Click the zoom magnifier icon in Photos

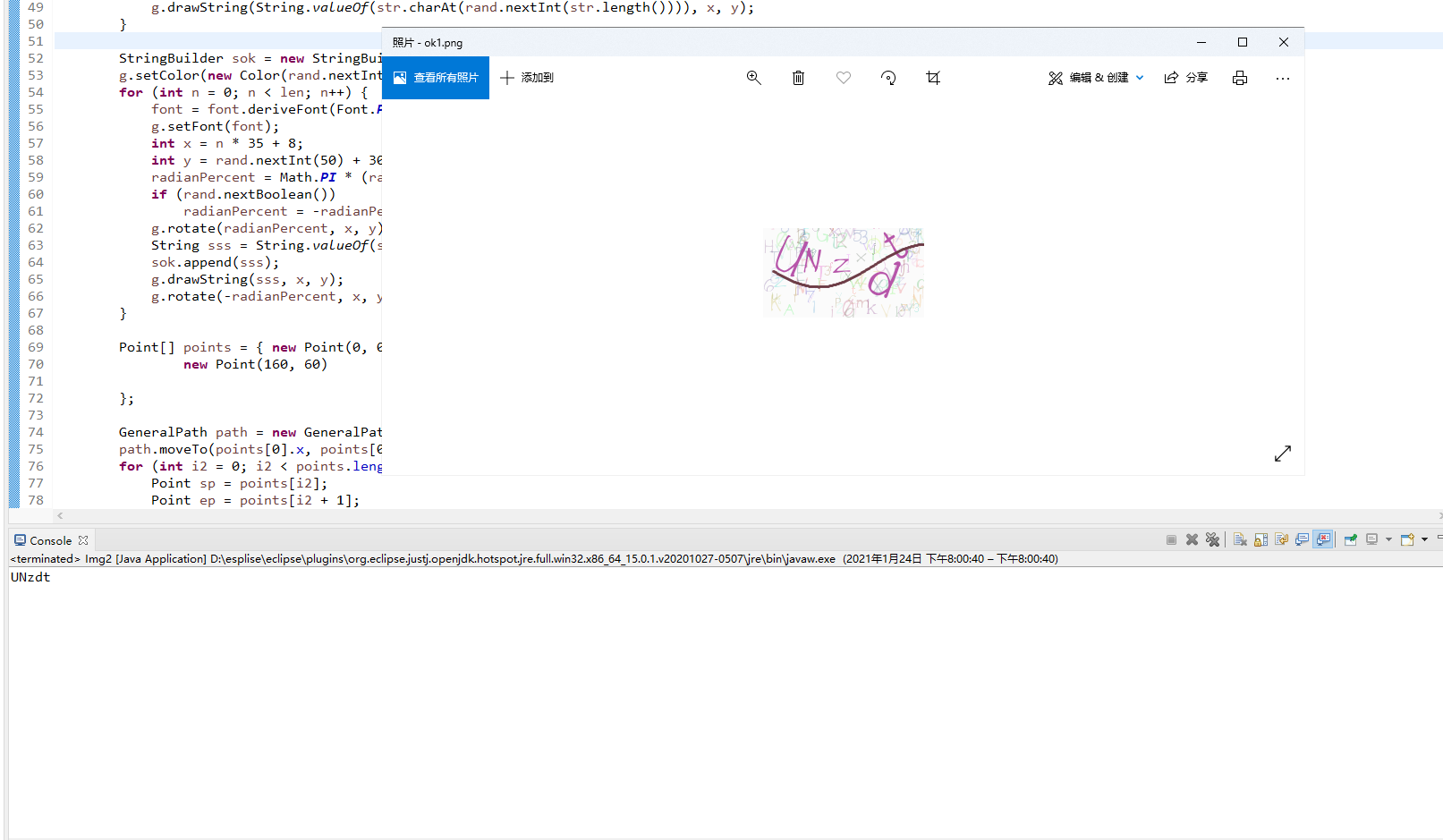[753, 78]
